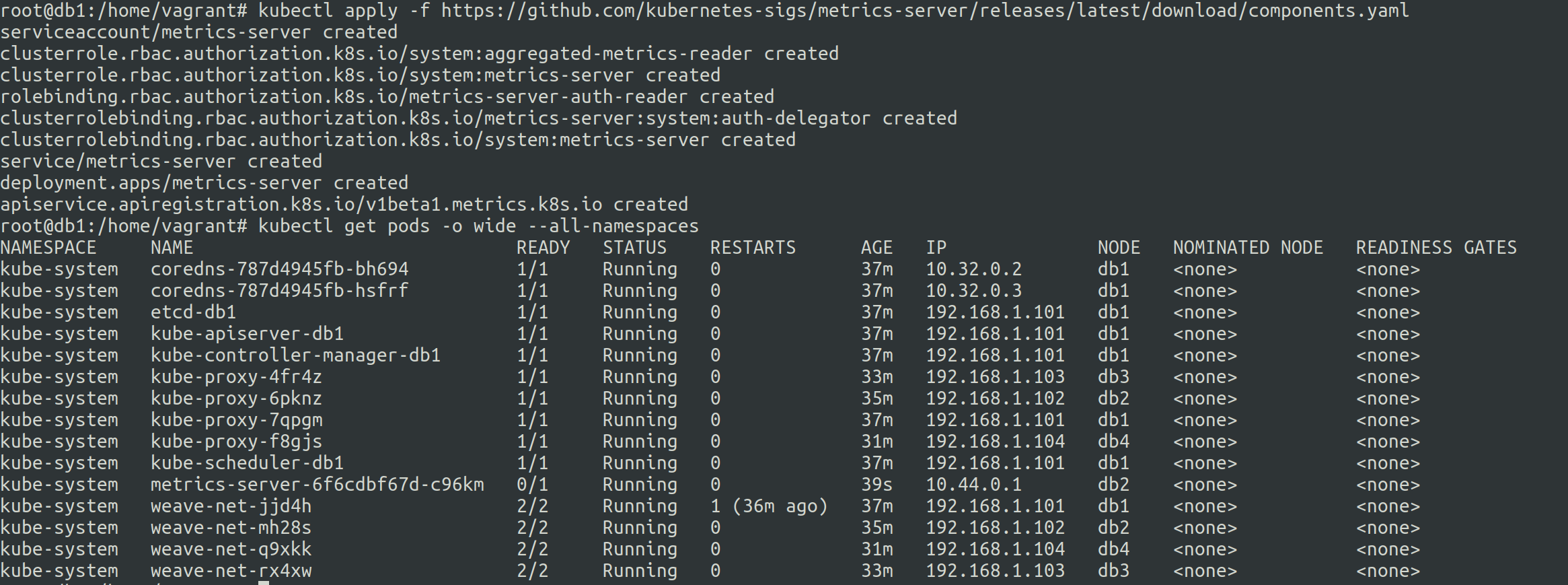The image size is (1568, 585).
Task: Select the kube-scheduler-db1 pod name
Action: (x=247, y=463)
